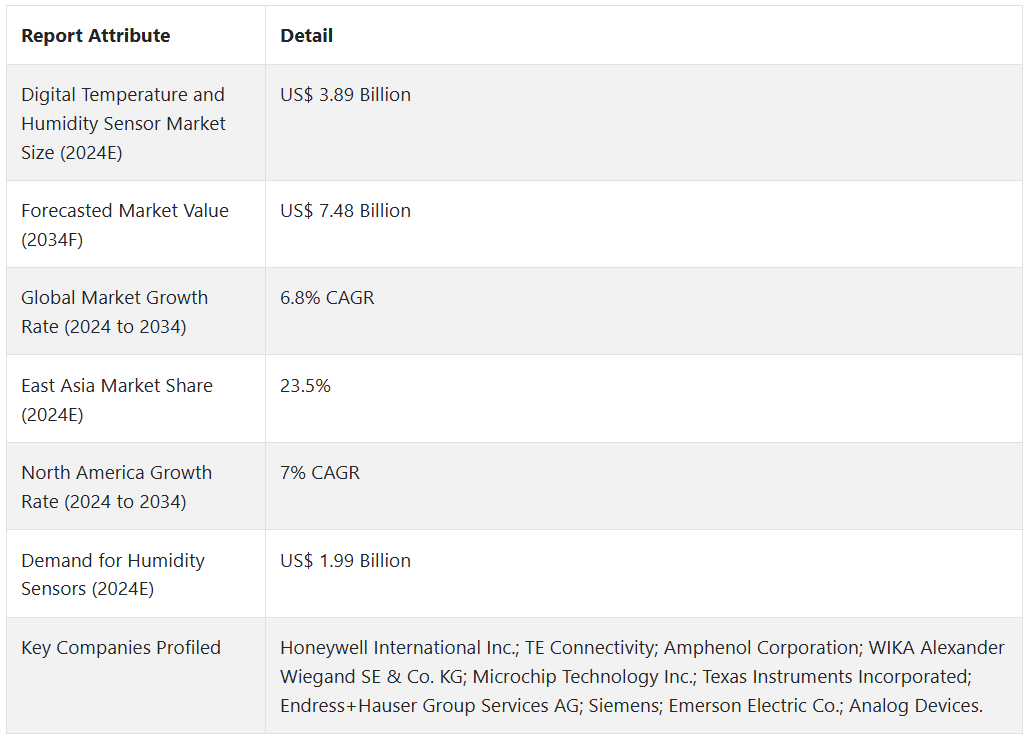
Task: Click the "Report Attribute" column header
Action: (96, 36)
